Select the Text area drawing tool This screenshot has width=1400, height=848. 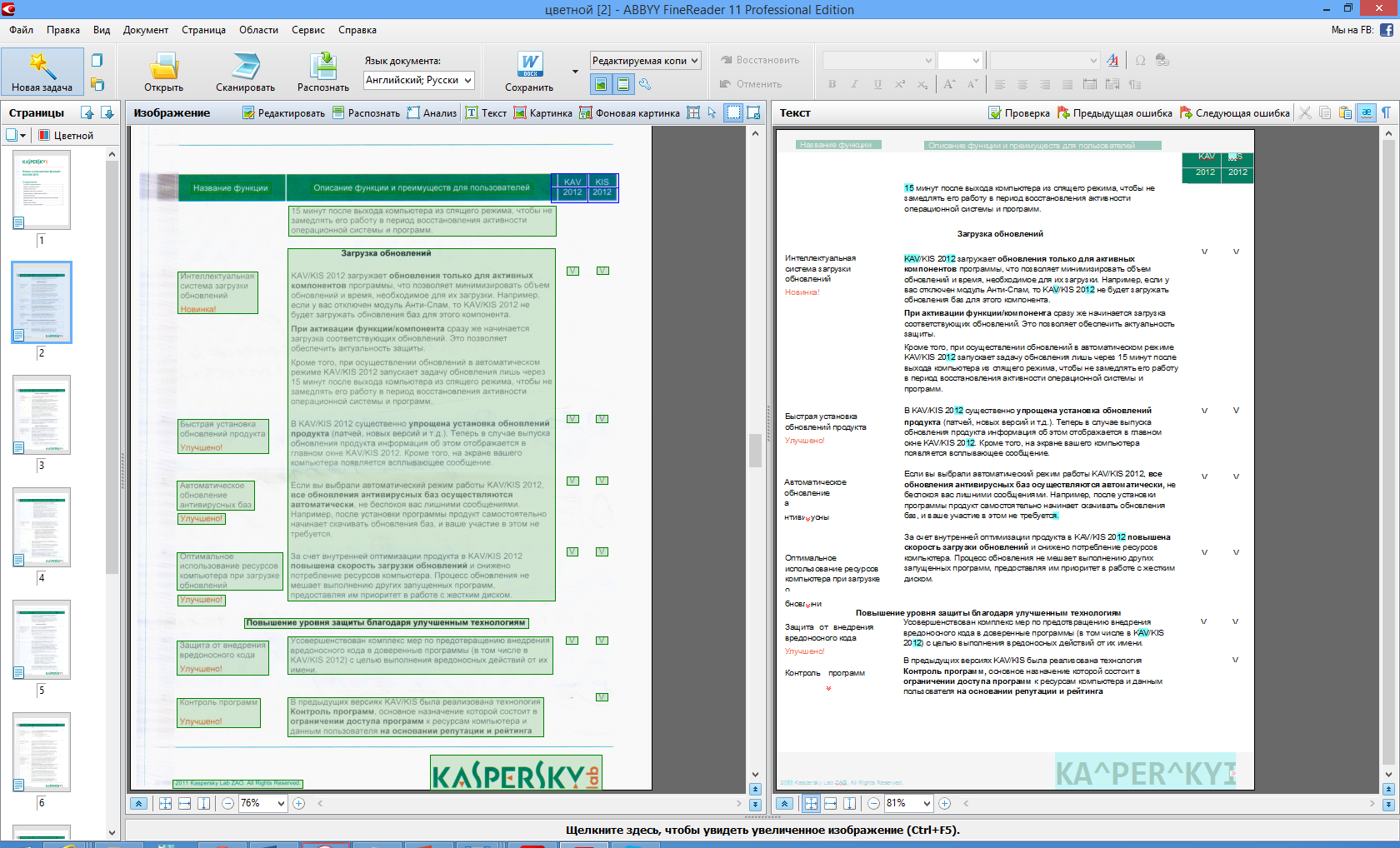[486, 113]
